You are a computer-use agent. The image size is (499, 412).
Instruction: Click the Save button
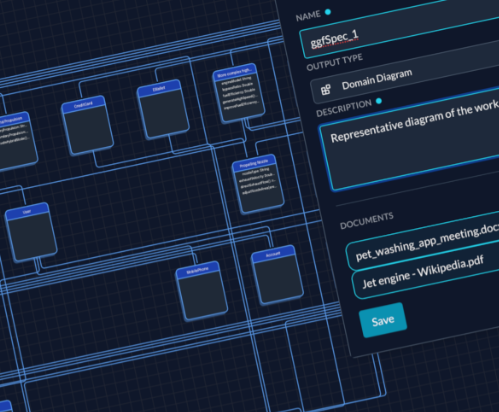[383, 320]
